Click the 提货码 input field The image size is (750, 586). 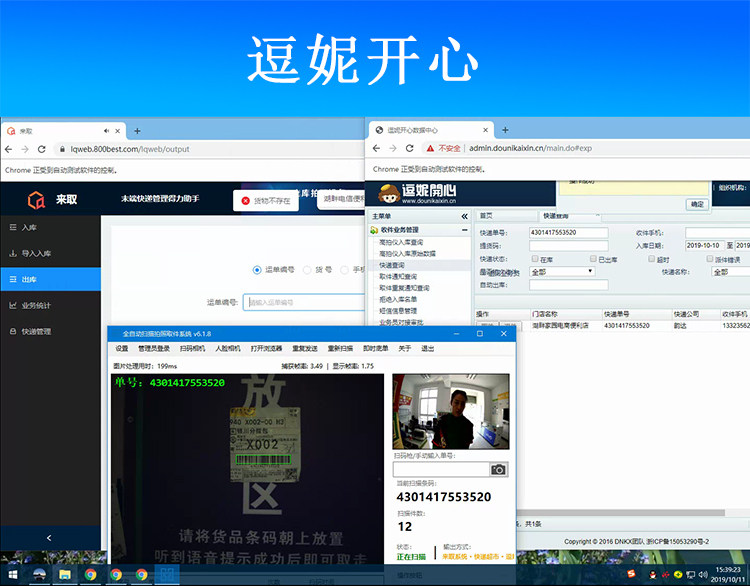click(x=569, y=246)
